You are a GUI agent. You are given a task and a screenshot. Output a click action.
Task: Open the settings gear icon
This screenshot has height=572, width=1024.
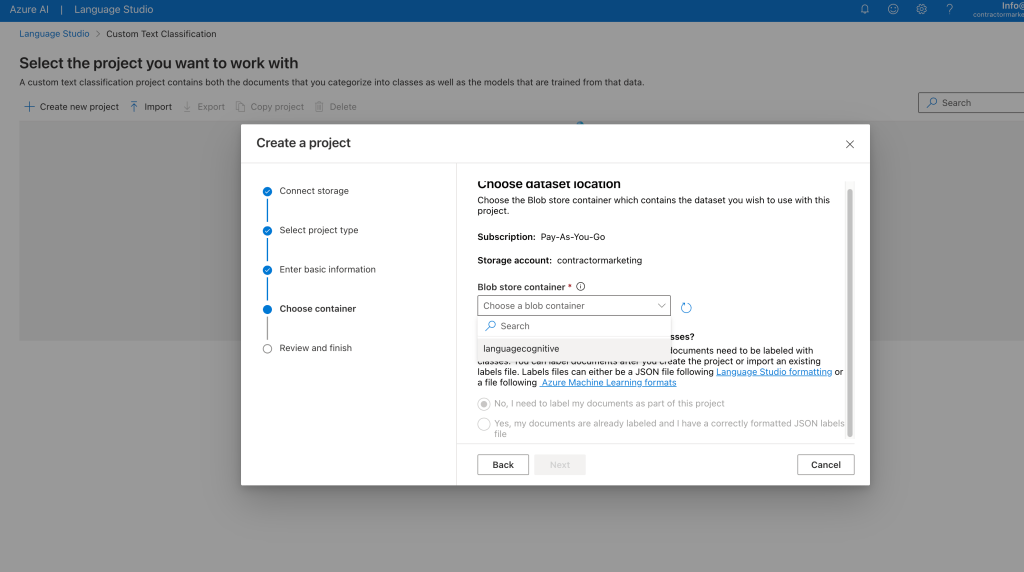click(x=921, y=9)
